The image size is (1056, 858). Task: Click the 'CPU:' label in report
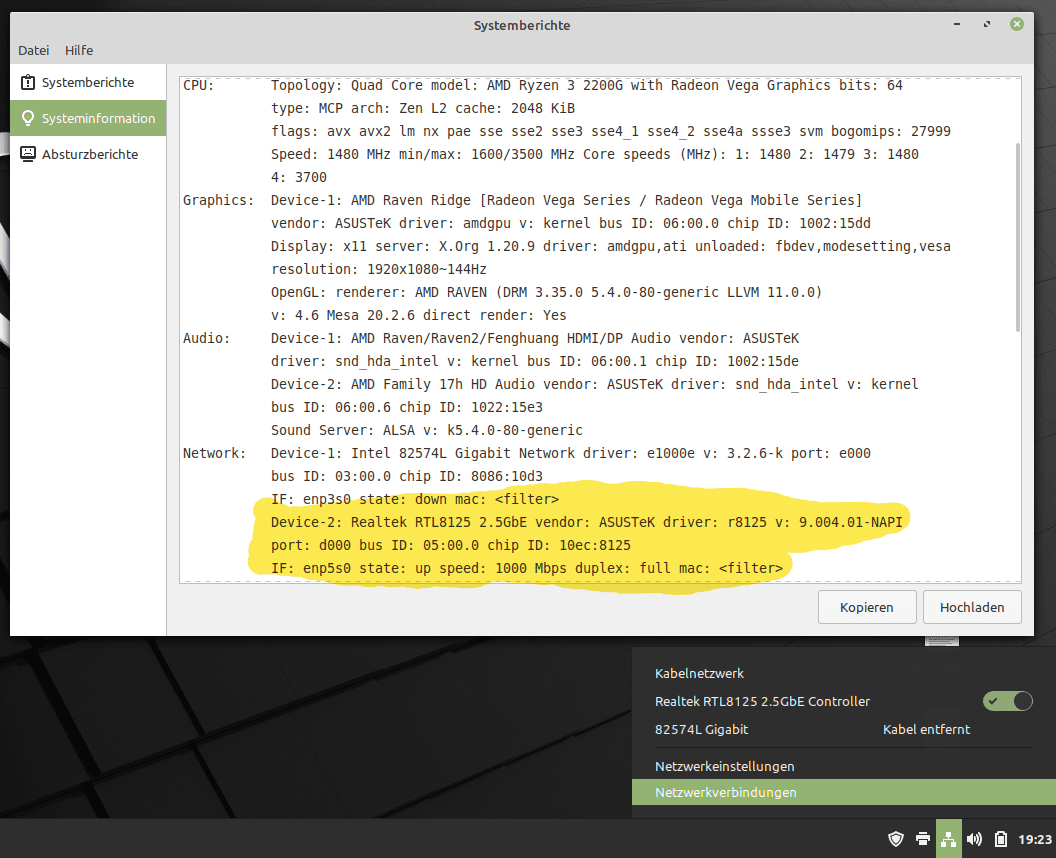[x=198, y=86]
